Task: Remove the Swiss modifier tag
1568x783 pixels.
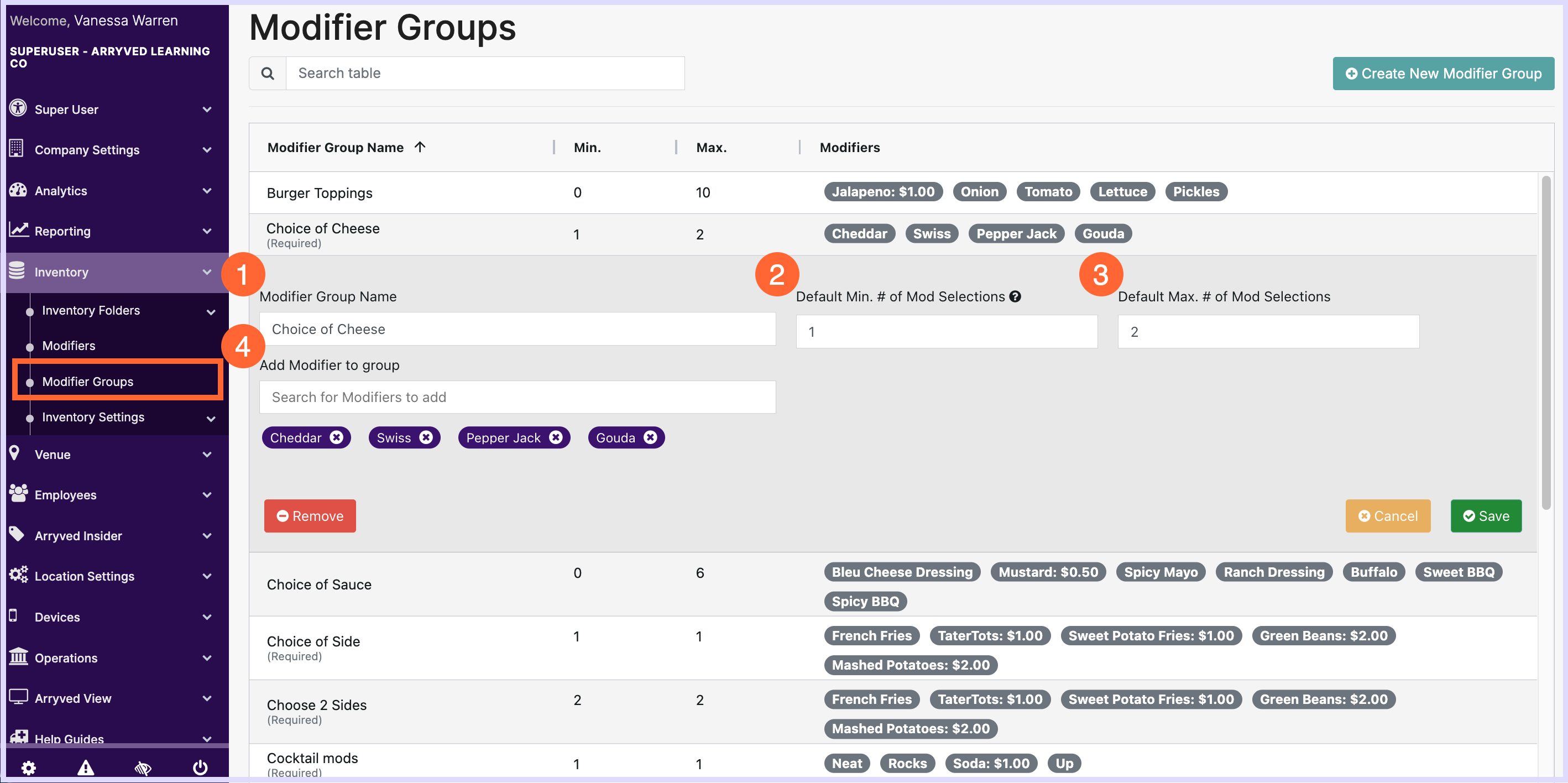Action: click(426, 437)
